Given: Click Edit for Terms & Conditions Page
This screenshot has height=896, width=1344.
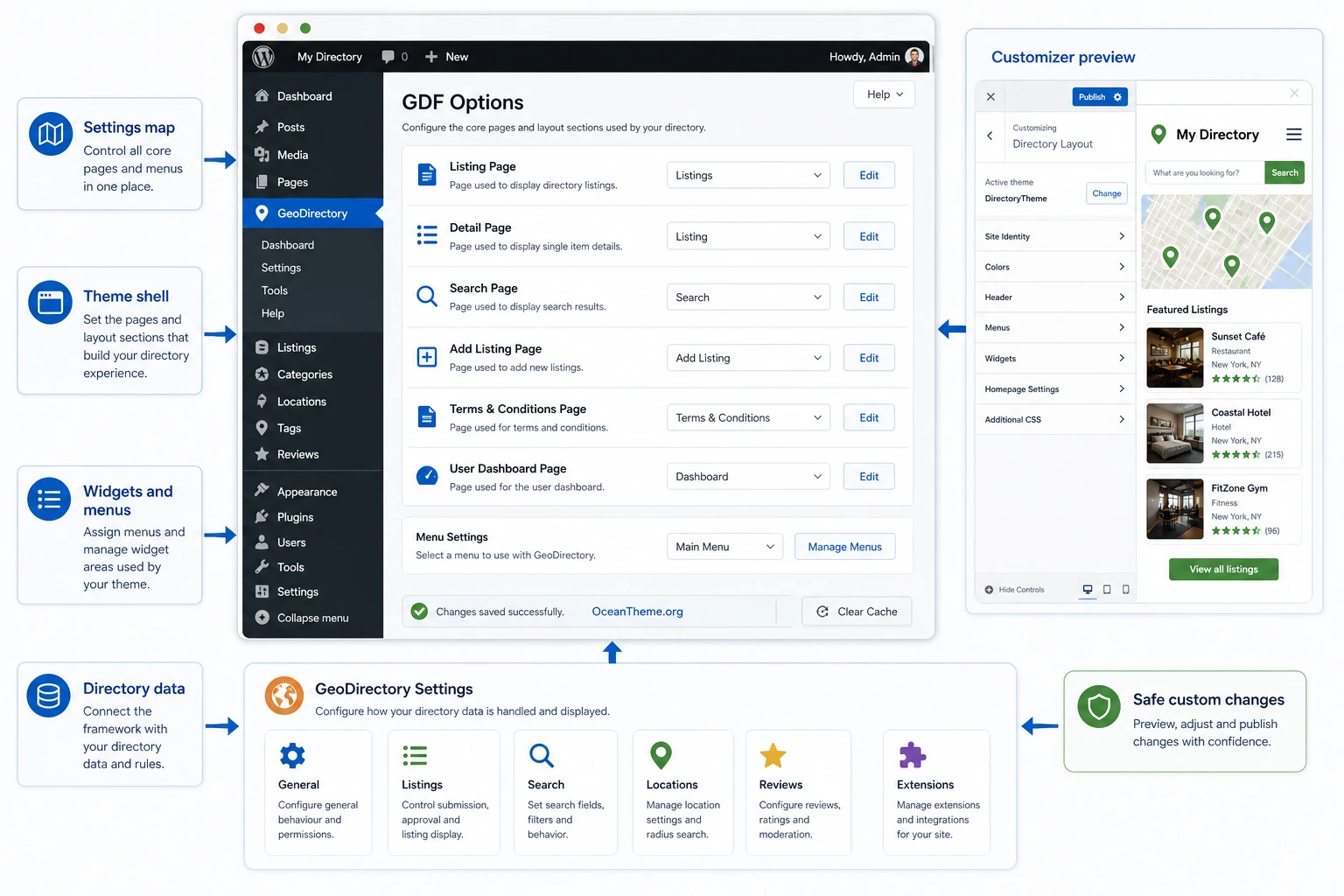Looking at the screenshot, I should click(869, 417).
